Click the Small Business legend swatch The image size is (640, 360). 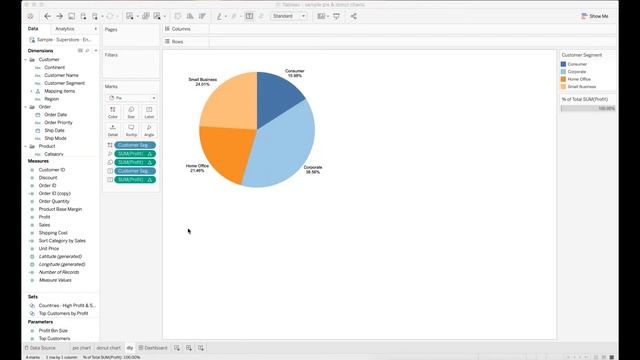click(563, 87)
